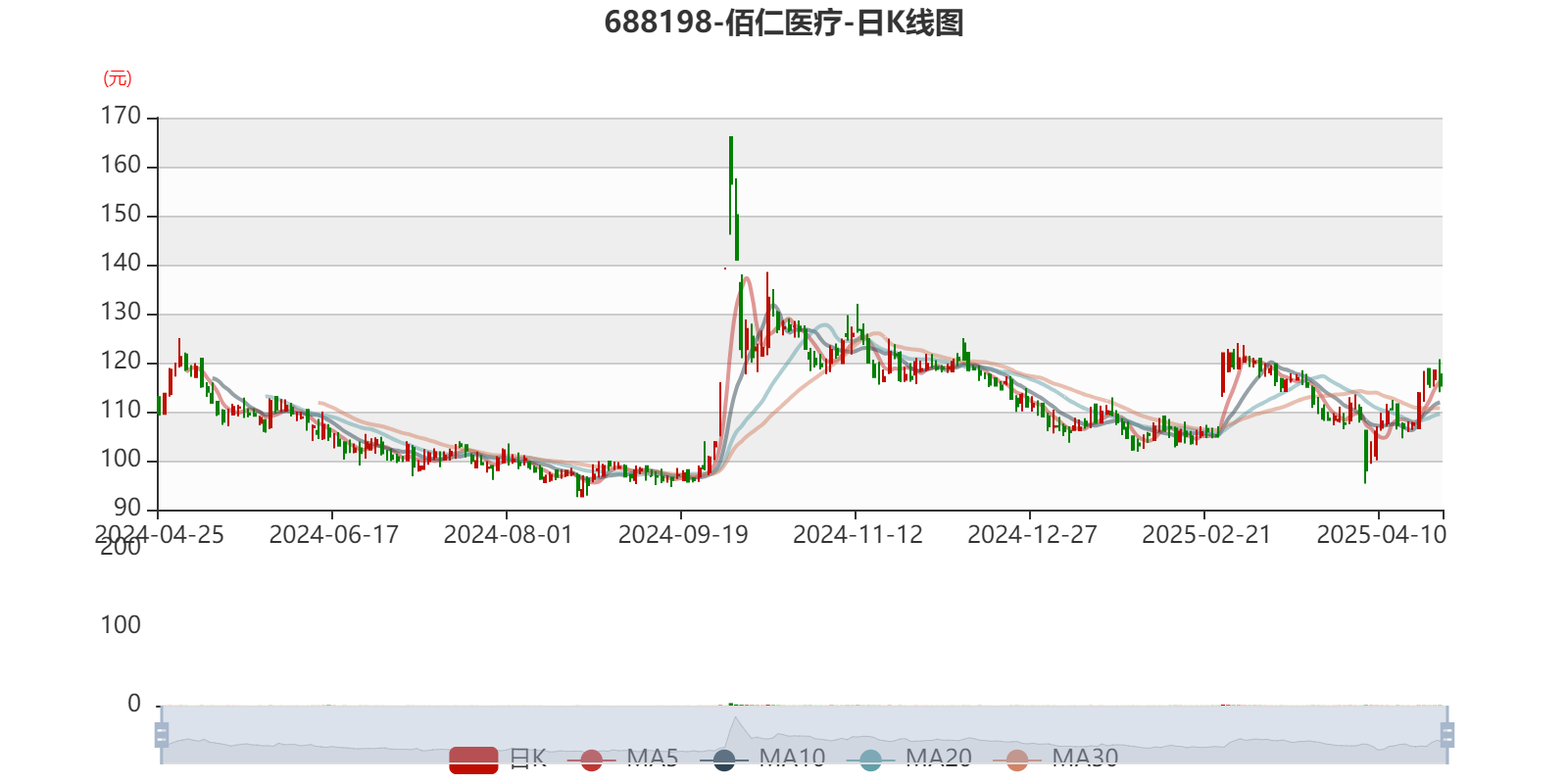Click the 170 price axis label

(121, 116)
